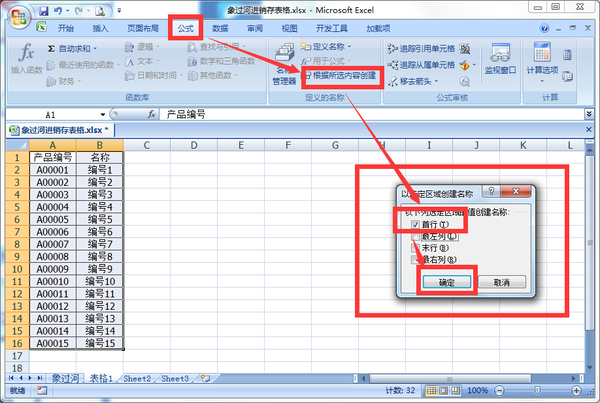Click Create from Selection (根据所选内容创建)
Image resolution: width=600 pixels, height=403 pixels.
click(x=341, y=75)
